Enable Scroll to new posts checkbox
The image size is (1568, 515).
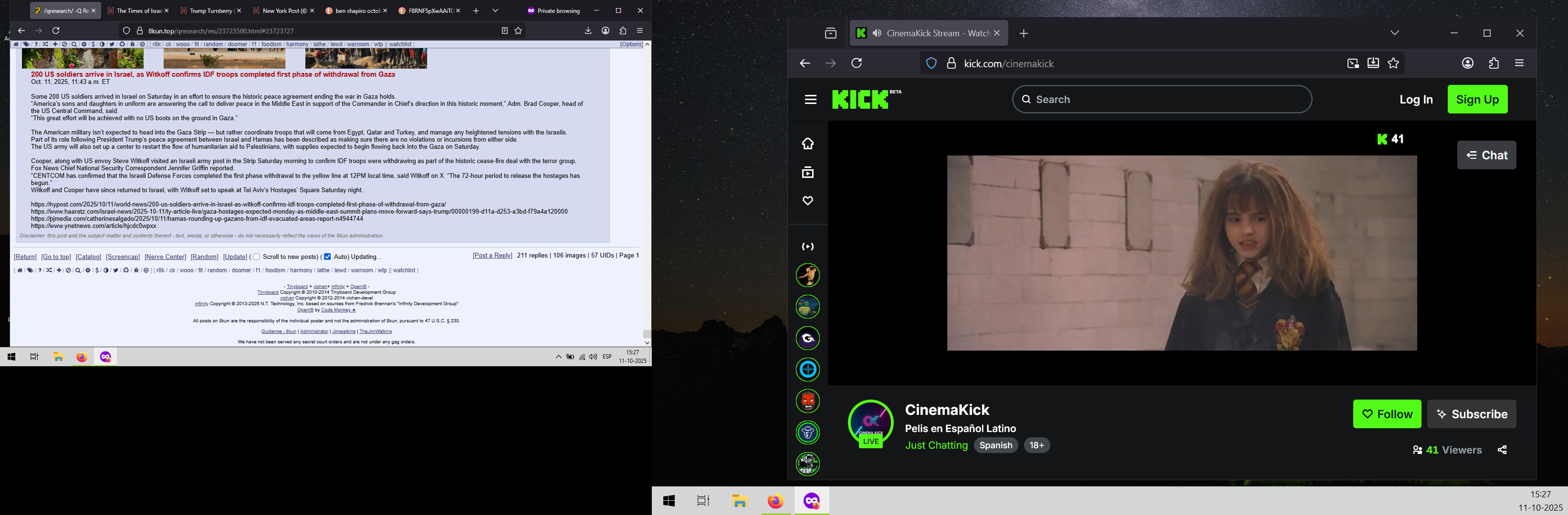pos(256,257)
